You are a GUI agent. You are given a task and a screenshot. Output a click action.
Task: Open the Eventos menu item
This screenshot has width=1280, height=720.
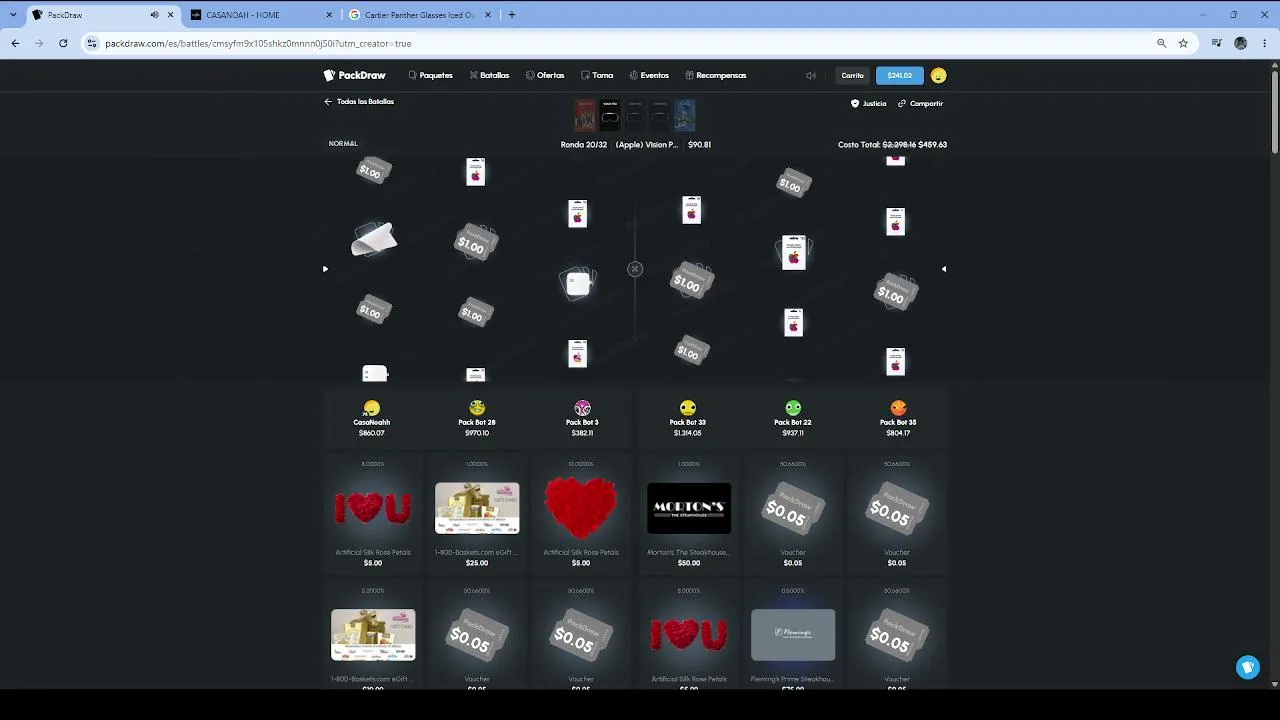point(649,75)
